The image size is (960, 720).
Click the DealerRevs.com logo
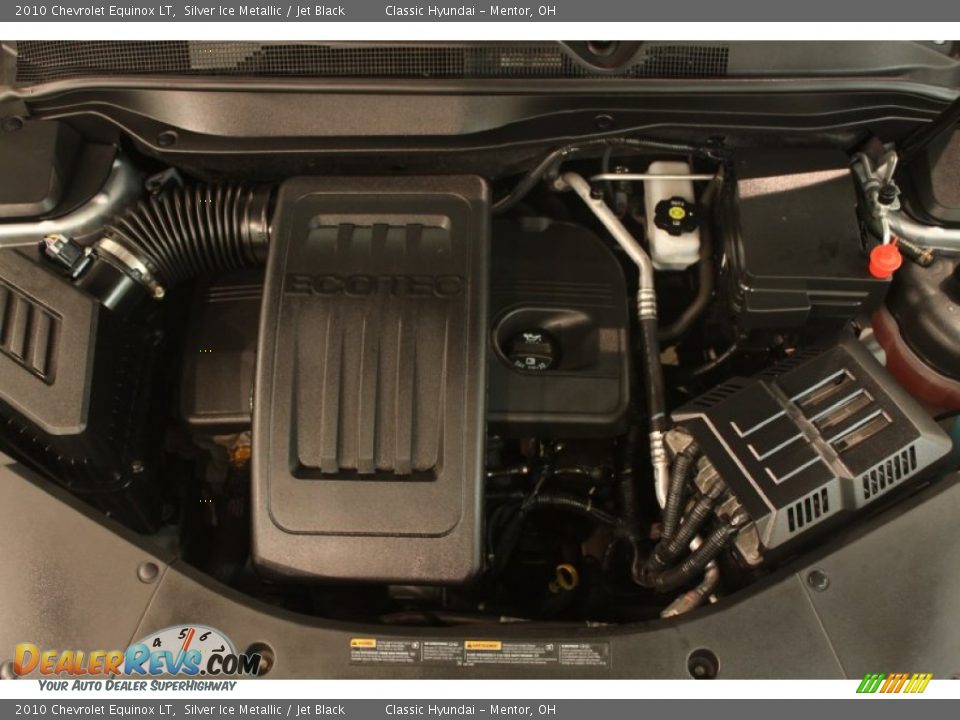(138, 653)
